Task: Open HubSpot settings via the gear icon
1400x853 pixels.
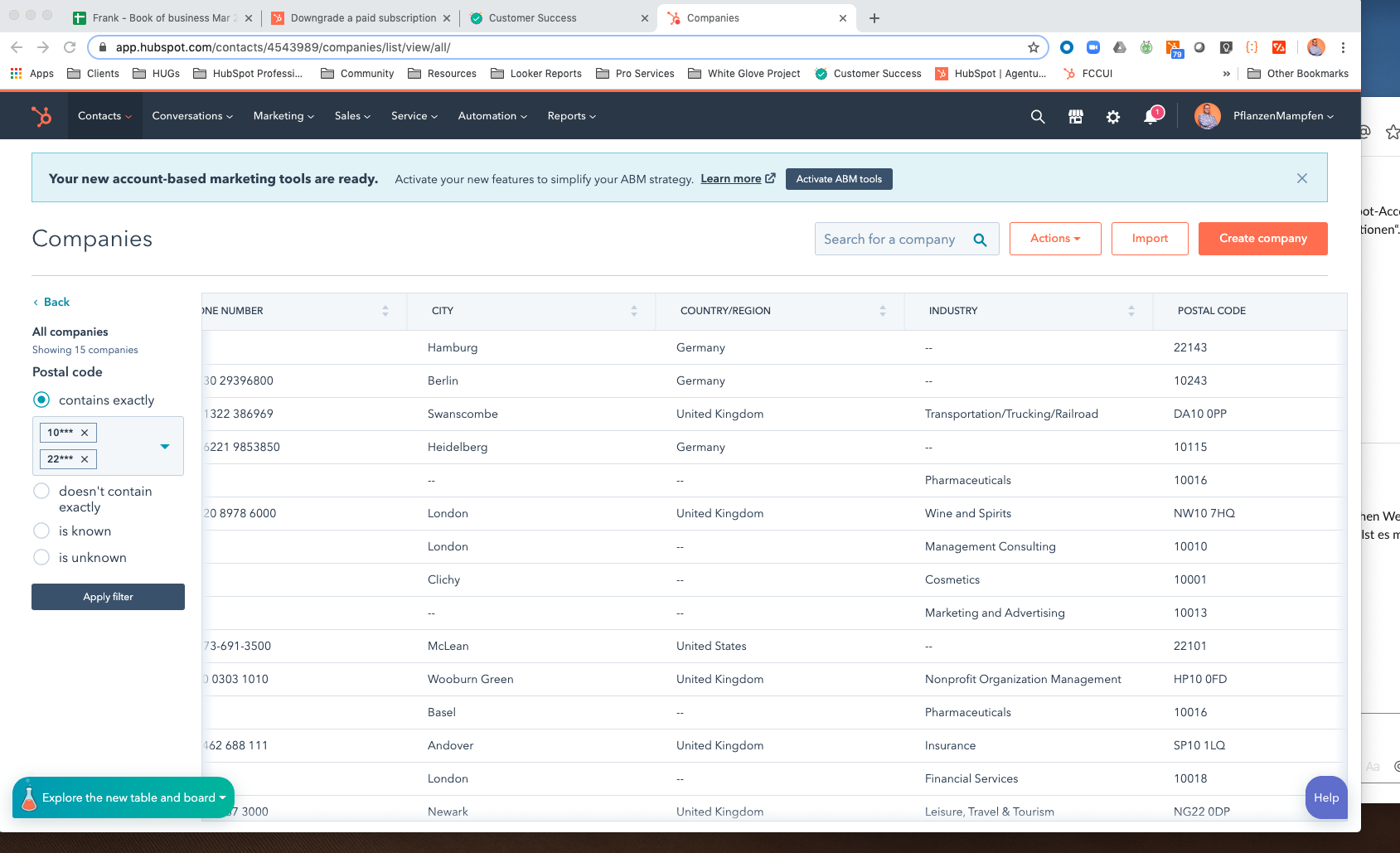Action: click(1112, 116)
